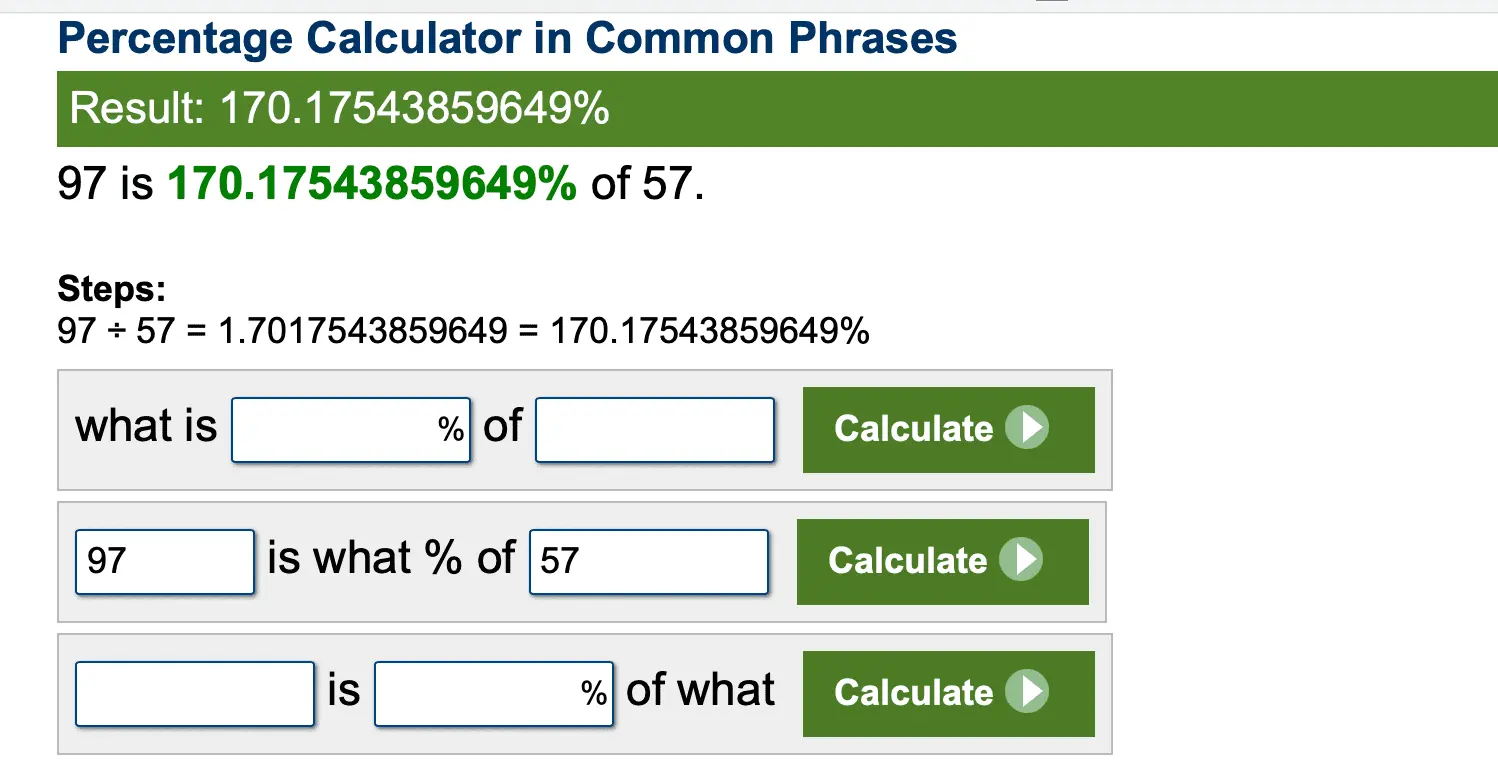
Task: Click the green Result banner
Action: pyautogui.click(x=776, y=108)
